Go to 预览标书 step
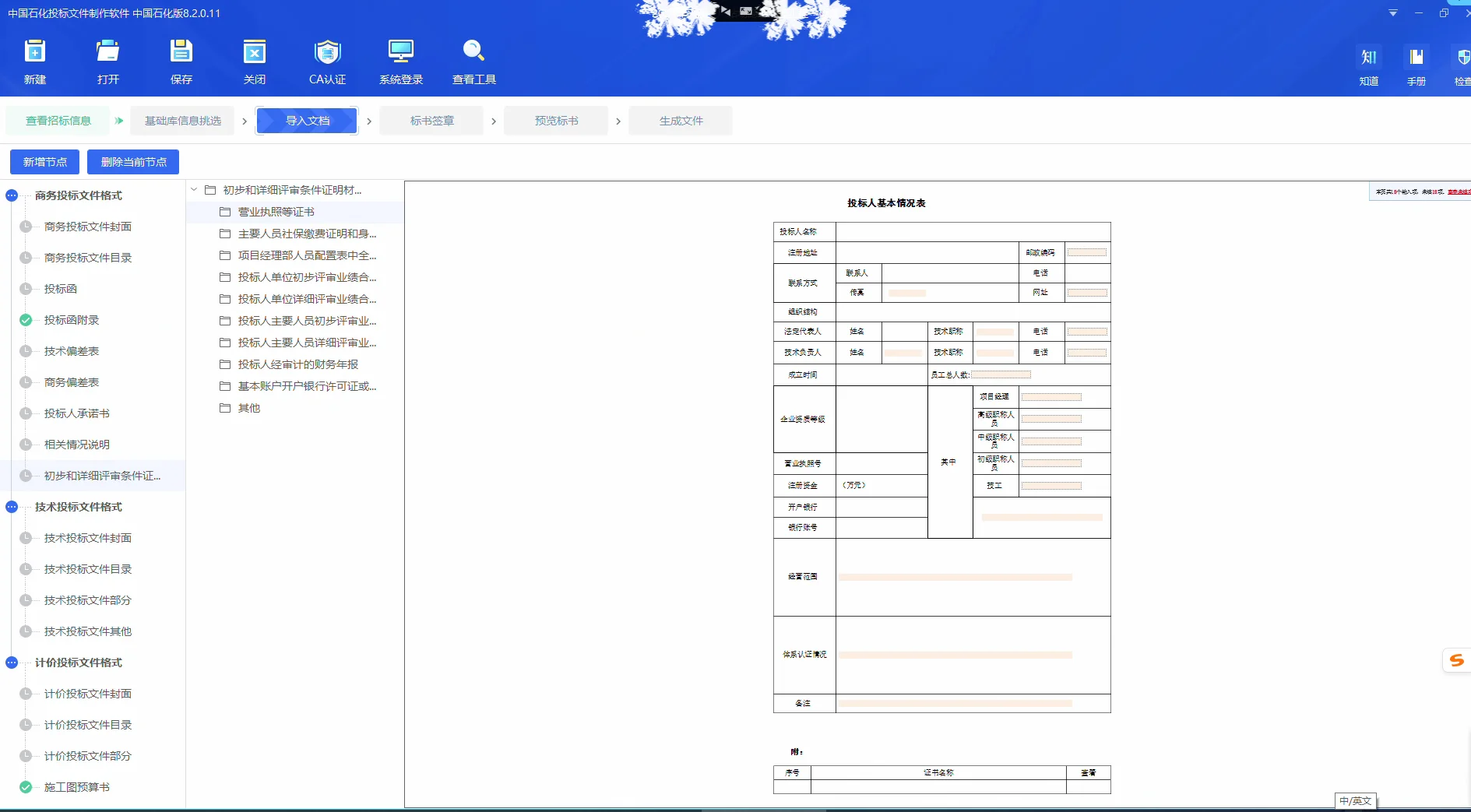This screenshot has height=812, width=1471. pyautogui.click(x=557, y=121)
